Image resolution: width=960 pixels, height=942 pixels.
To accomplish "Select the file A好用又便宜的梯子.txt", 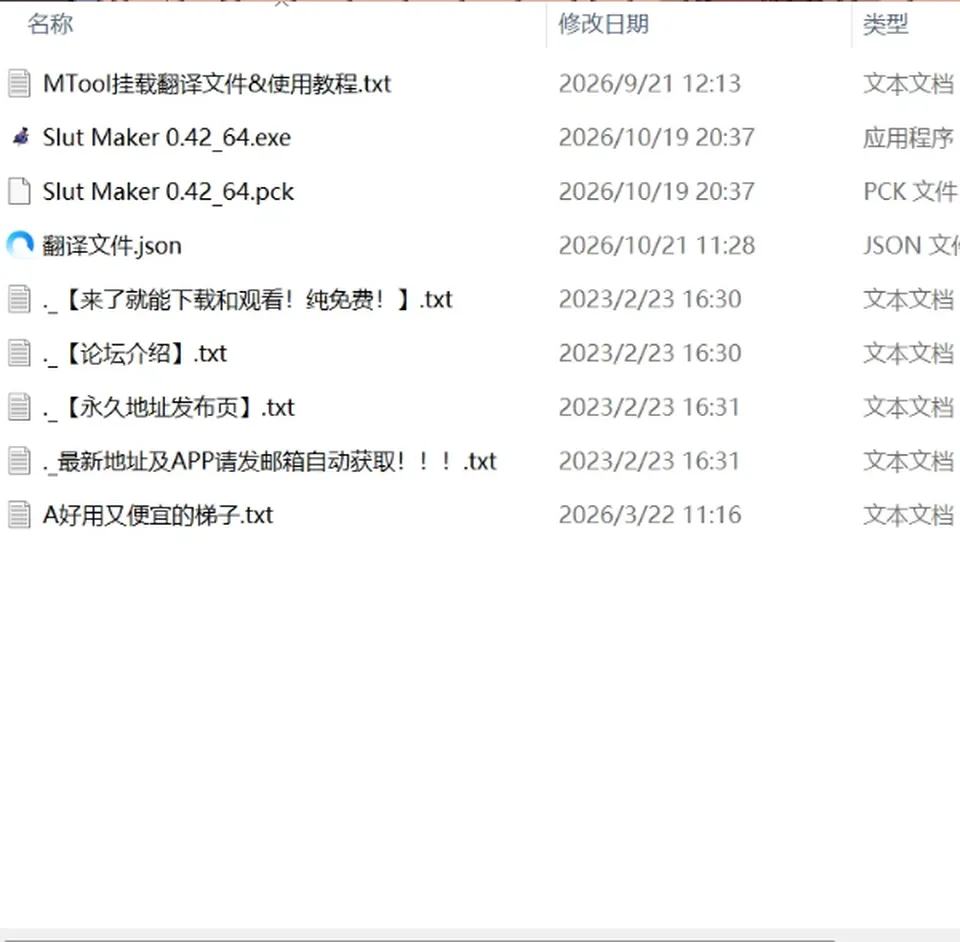I will 158,515.
